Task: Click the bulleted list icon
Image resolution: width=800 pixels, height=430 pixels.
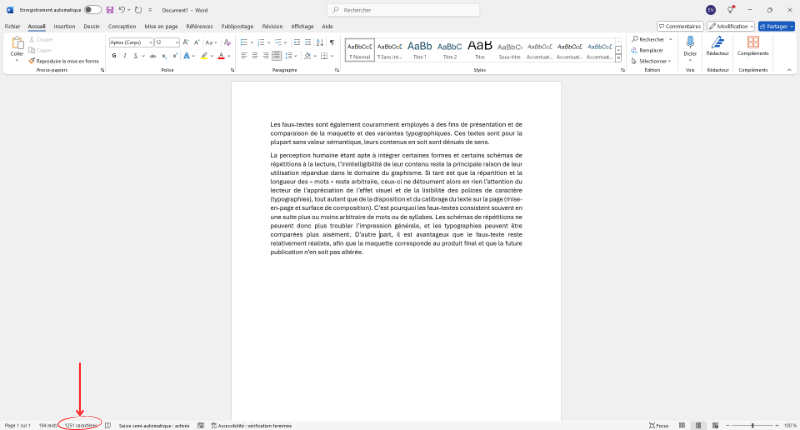Action: pos(244,43)
